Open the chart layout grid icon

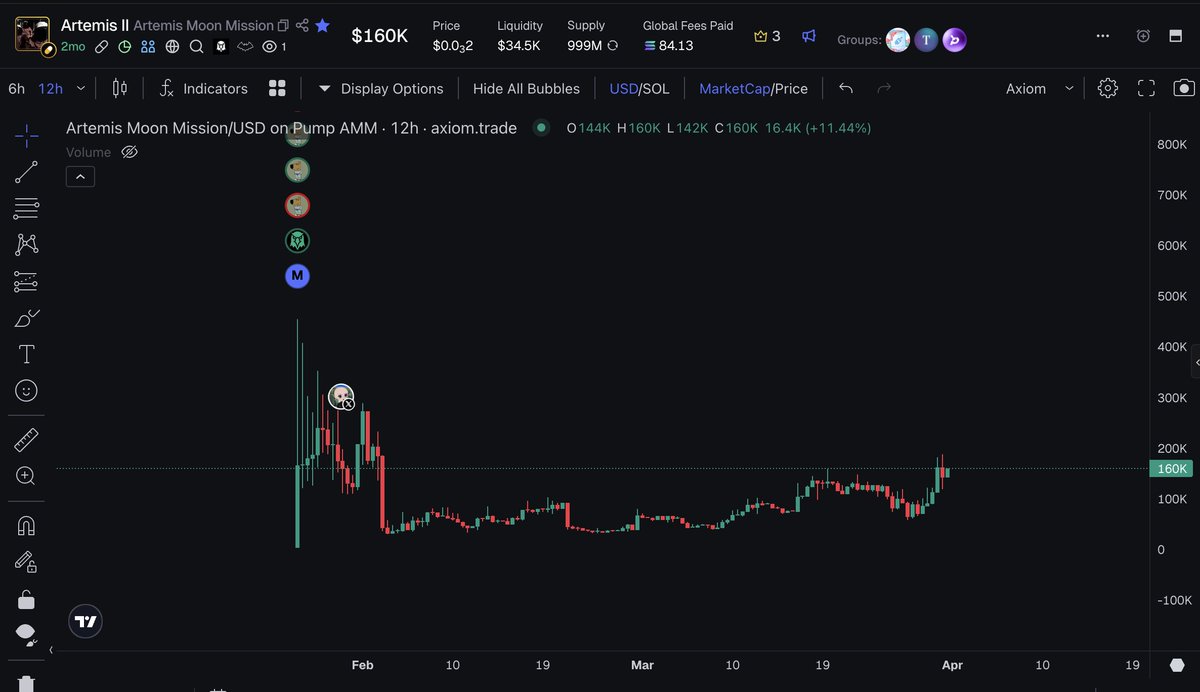click(x=277, y=88)
